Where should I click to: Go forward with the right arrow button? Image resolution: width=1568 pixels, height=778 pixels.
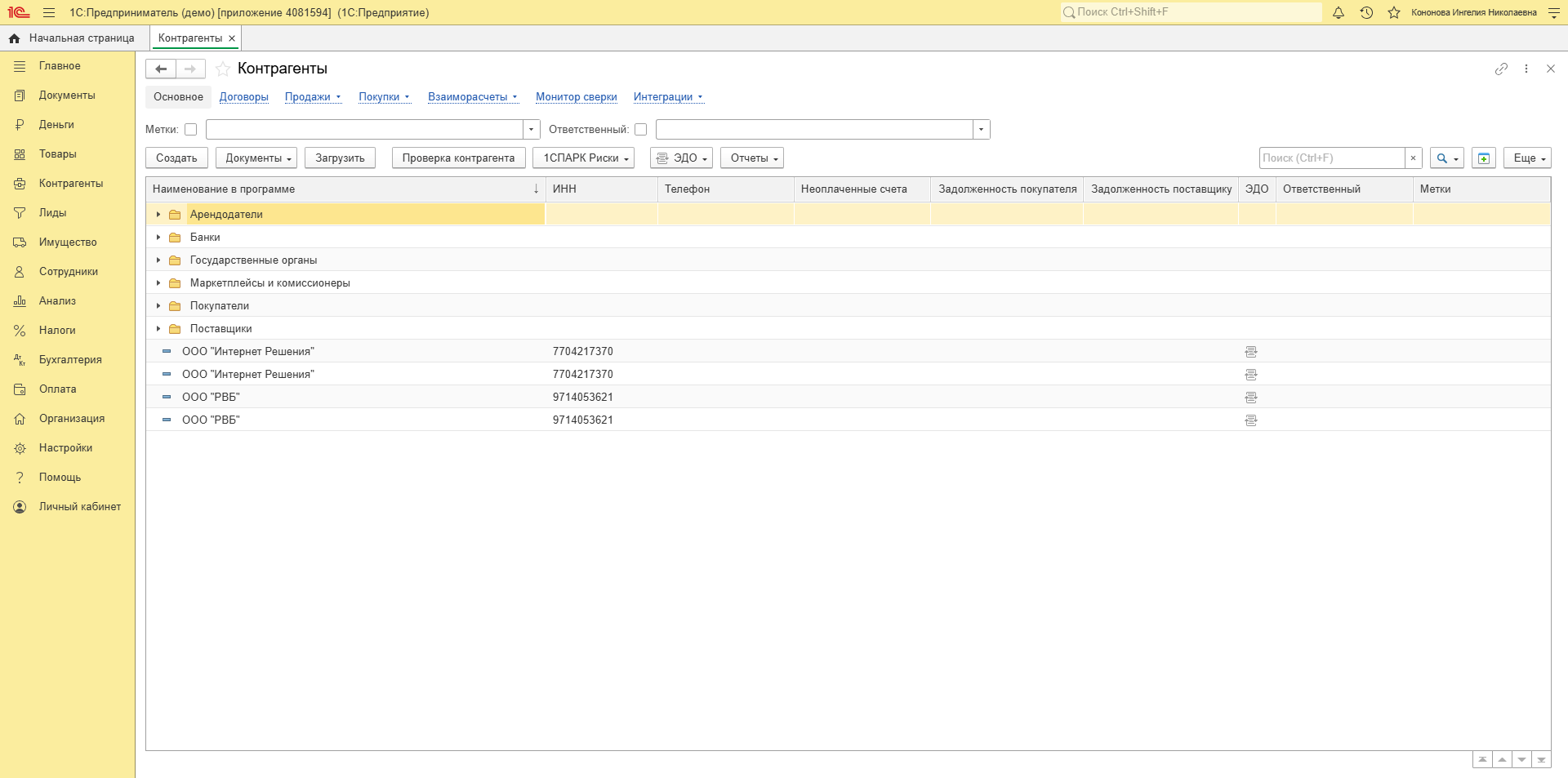click(x=190, y=69)
